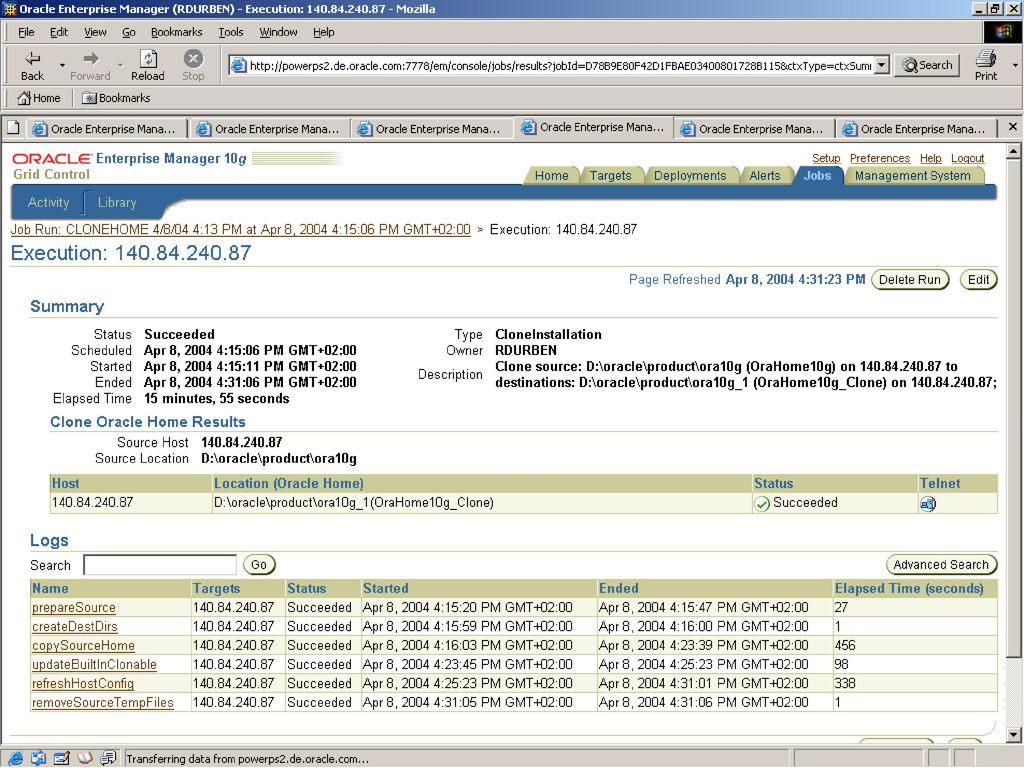The image size is (1024, 768).
Task: Click the page scrollbar up arrow
Action: click(1013, 152)
